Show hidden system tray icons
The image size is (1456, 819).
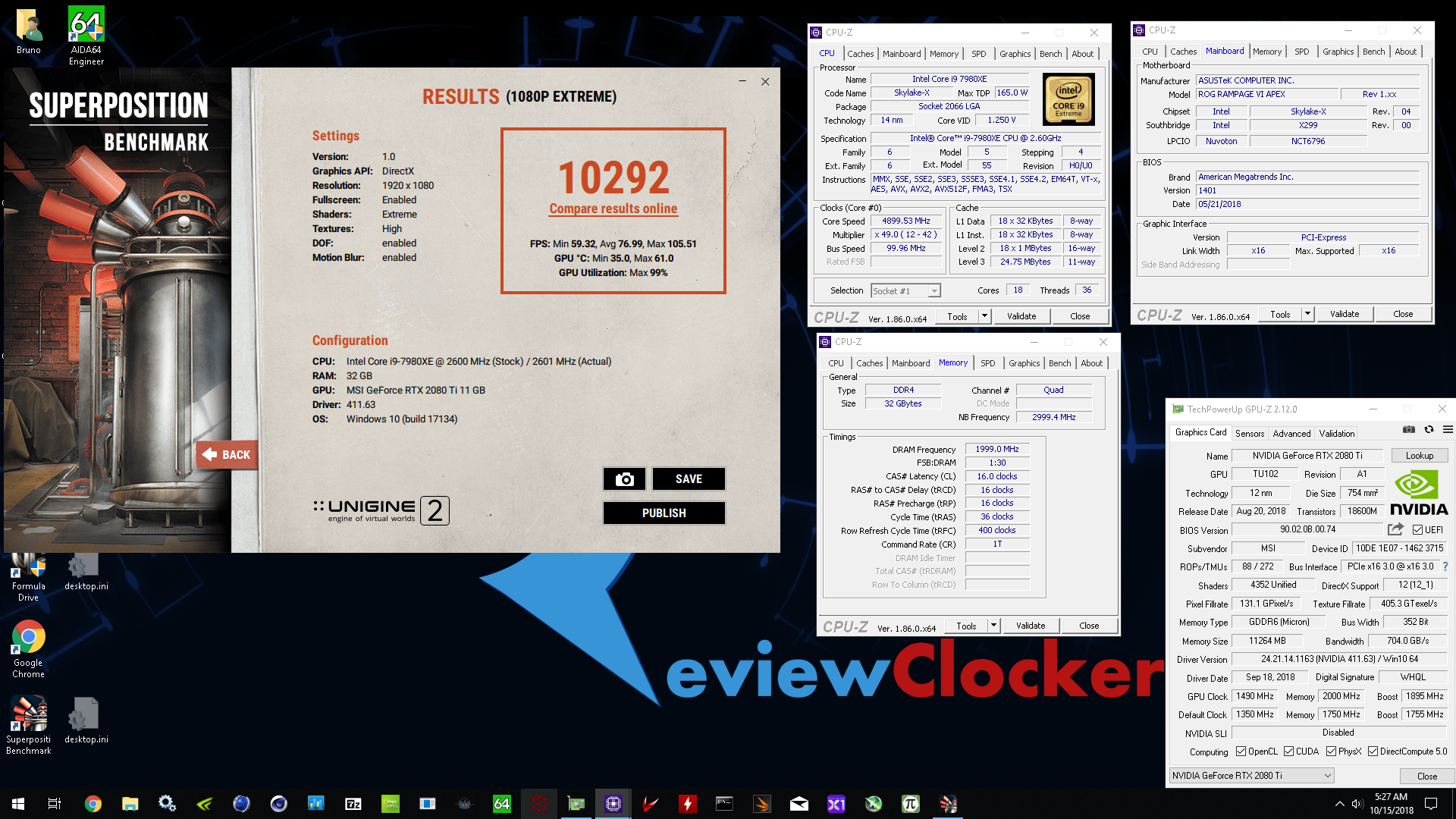click(x=1339, y=804)
